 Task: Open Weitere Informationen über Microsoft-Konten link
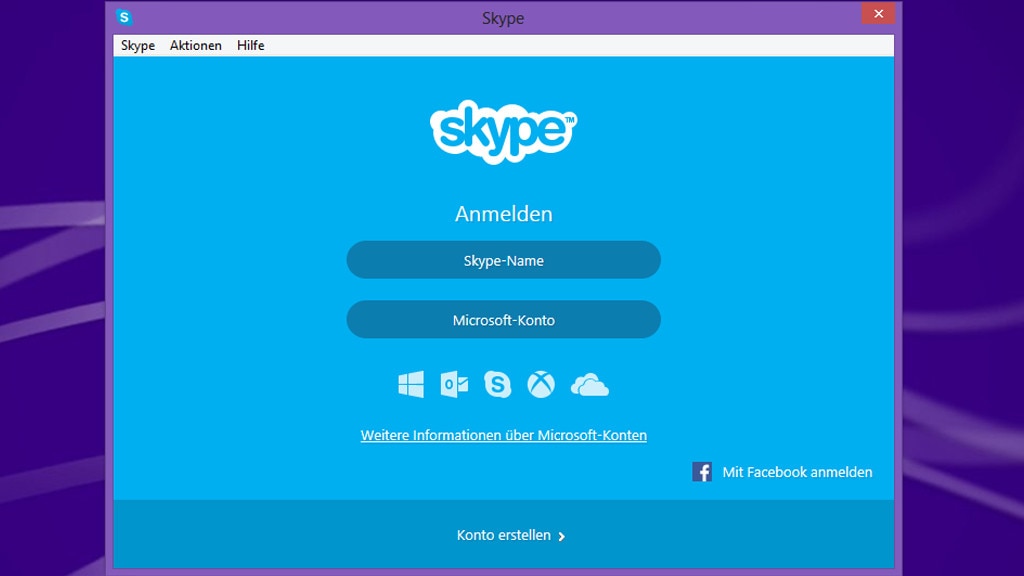click(x=504, y=435)
